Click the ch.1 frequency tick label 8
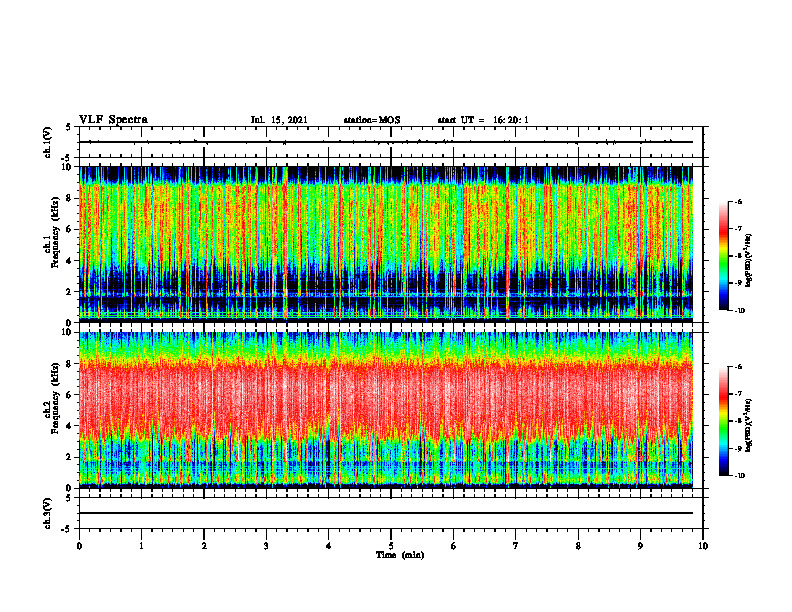This screenshot has width=792, height=612. coord(70,198)
